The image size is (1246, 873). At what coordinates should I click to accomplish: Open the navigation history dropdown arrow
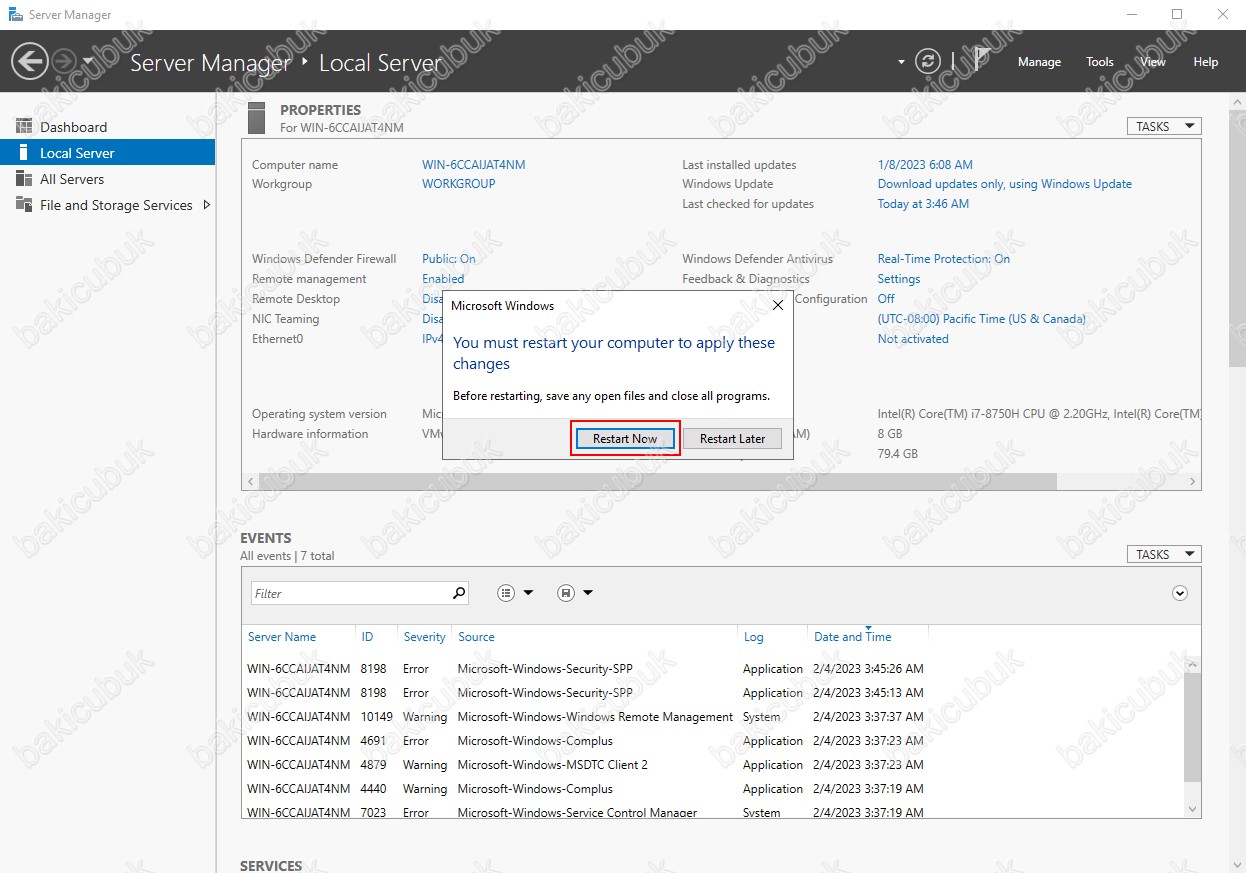click(x=88, y=62)
